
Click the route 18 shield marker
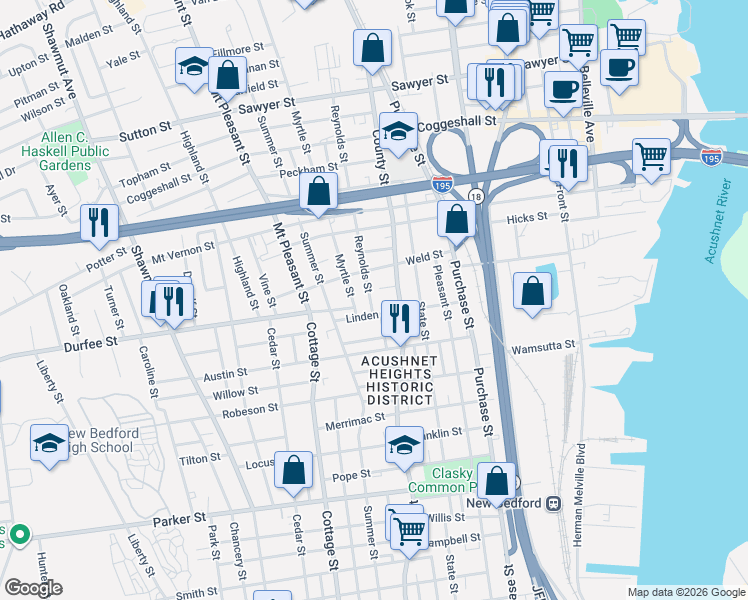point(476,196)
